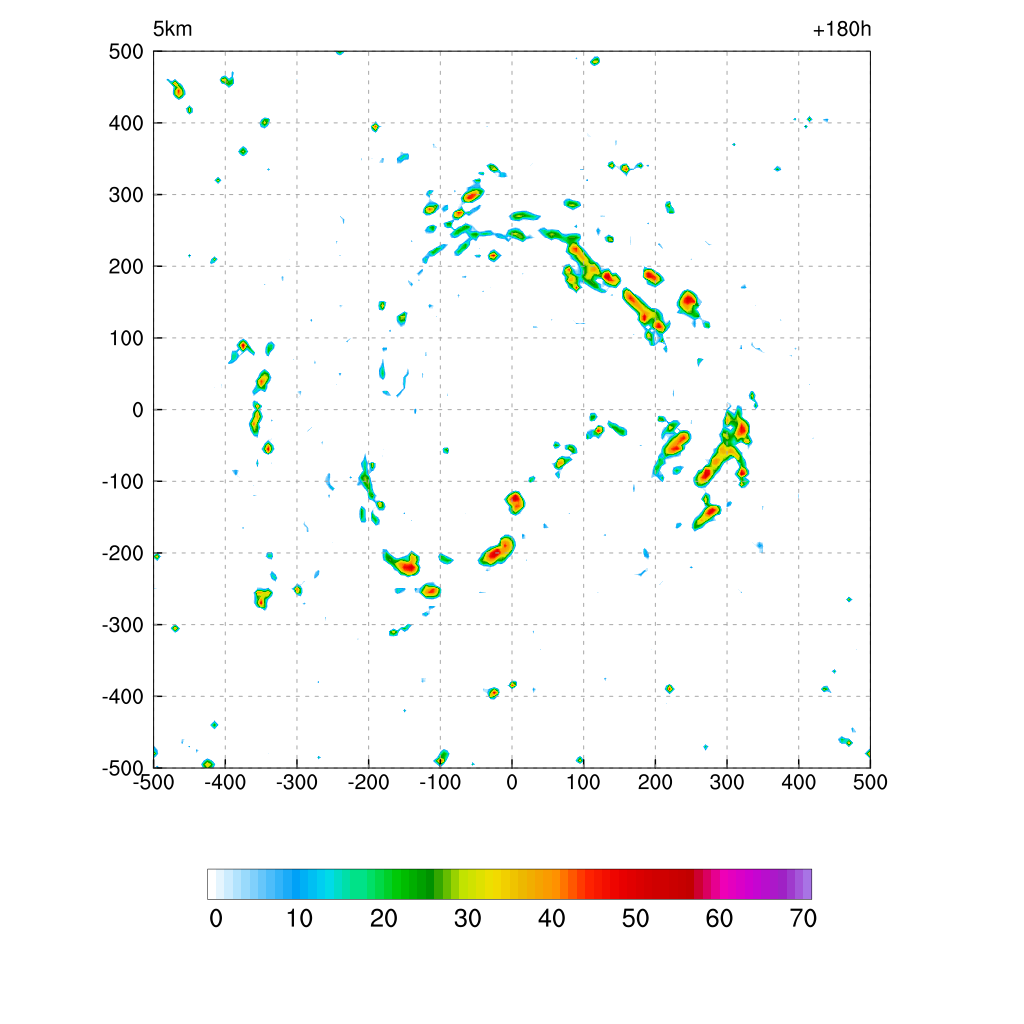Pick the x-axis tick label -300
This screenshot has width=1024, height=1024.
(297, 782)
